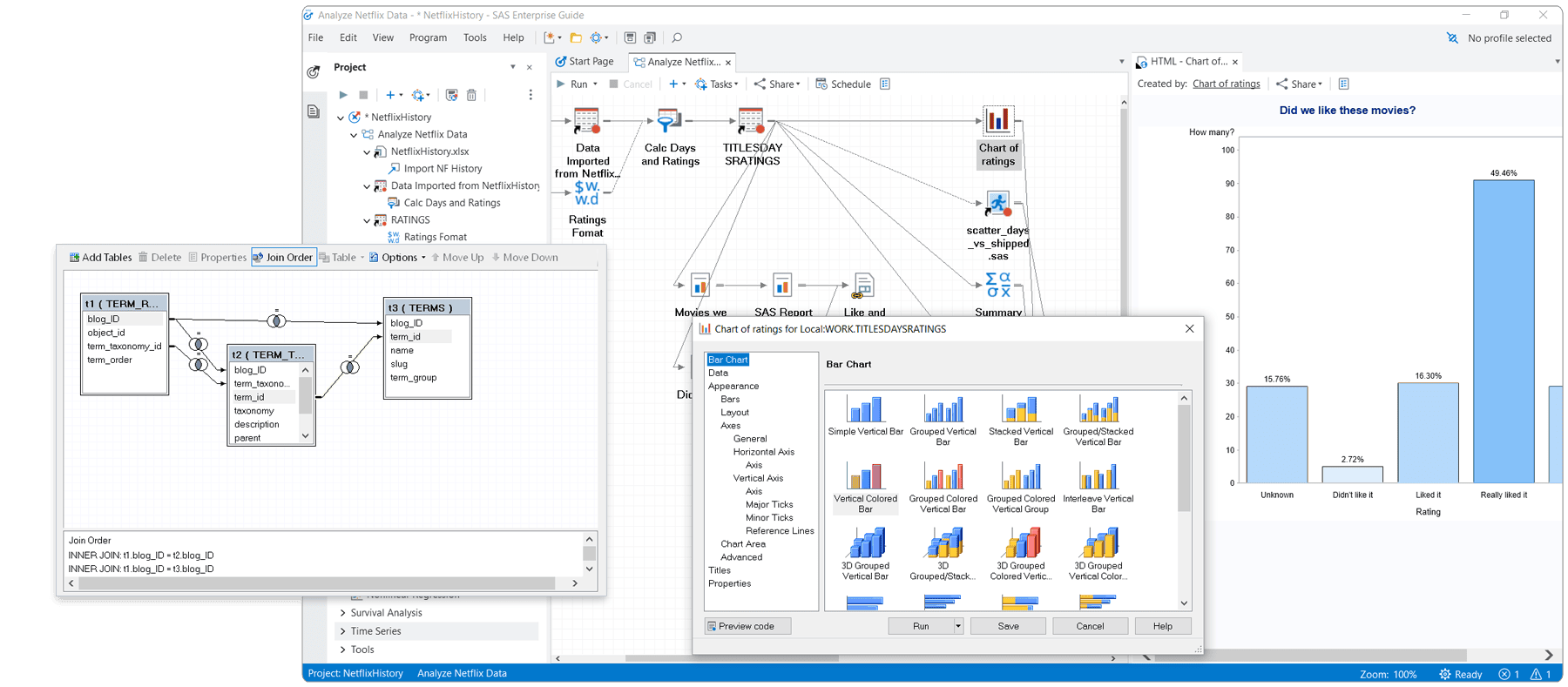Open the three-dot overflow menu in Project pane
Viewport: 1568px width, 687px height.
click(x=531, y=95)
